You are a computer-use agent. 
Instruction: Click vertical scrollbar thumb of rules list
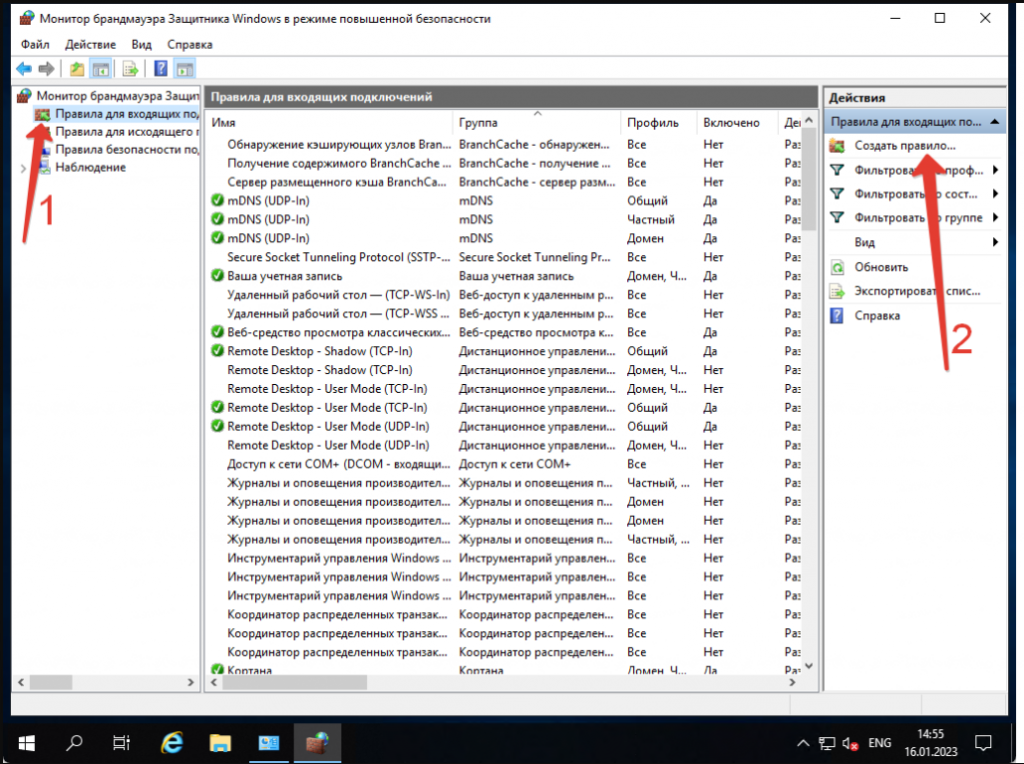click(809, 179)
